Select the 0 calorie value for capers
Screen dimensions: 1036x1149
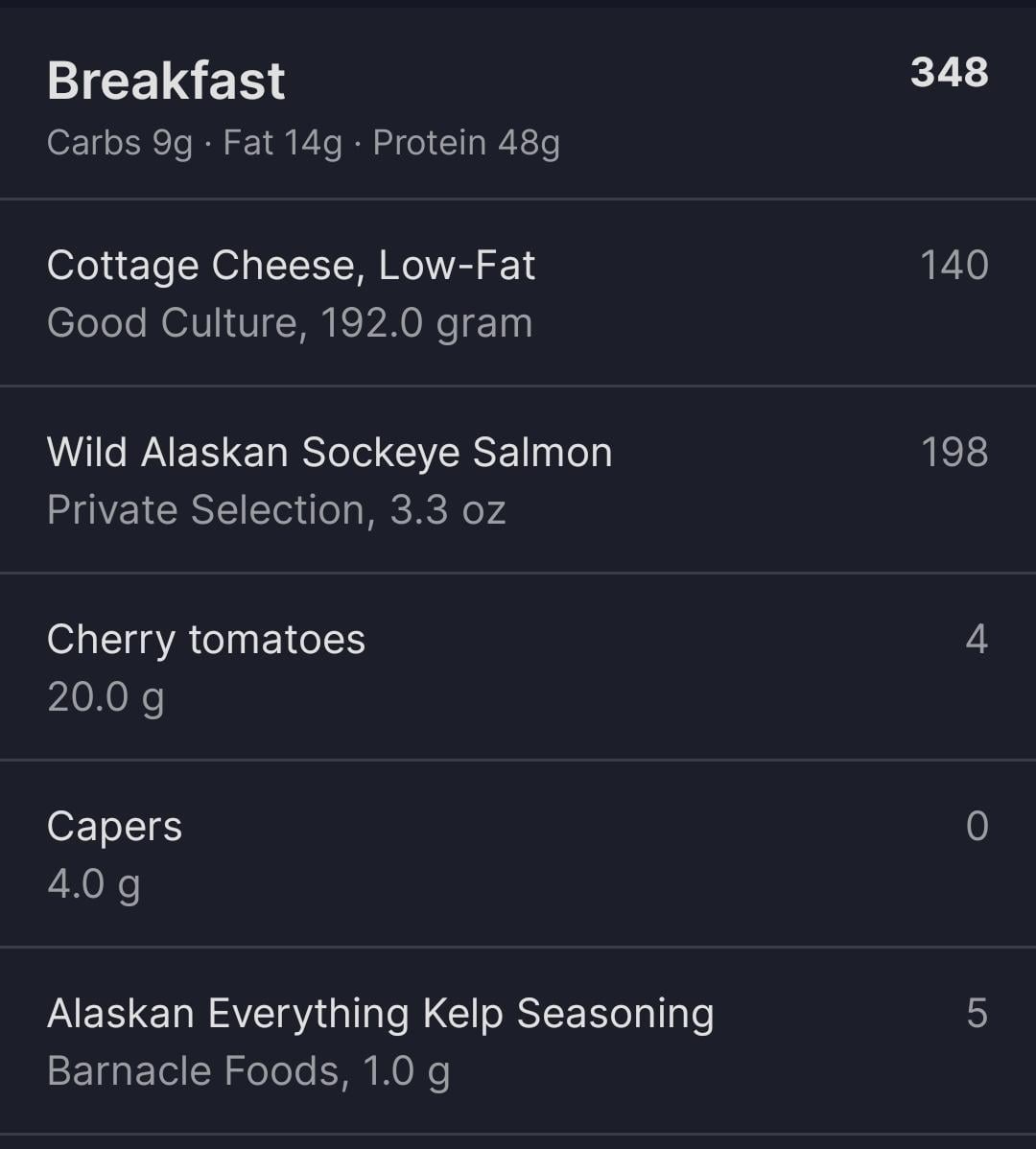[x=977, y=827]
